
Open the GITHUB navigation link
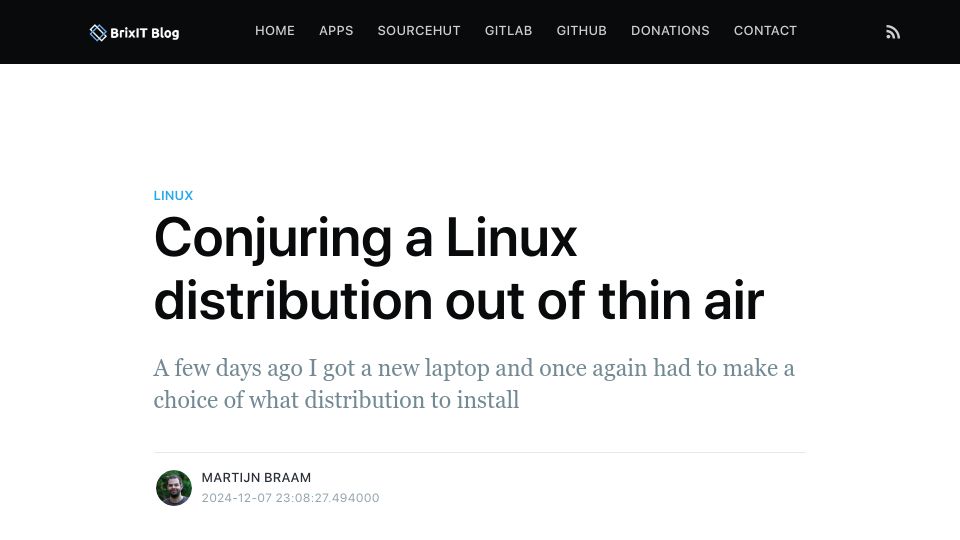pos(582,31)
